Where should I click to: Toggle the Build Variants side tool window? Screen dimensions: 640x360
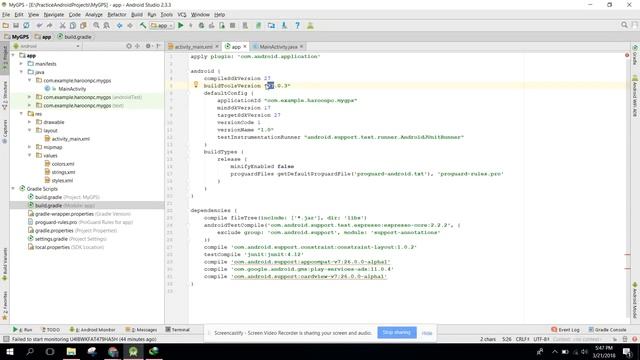5,264
